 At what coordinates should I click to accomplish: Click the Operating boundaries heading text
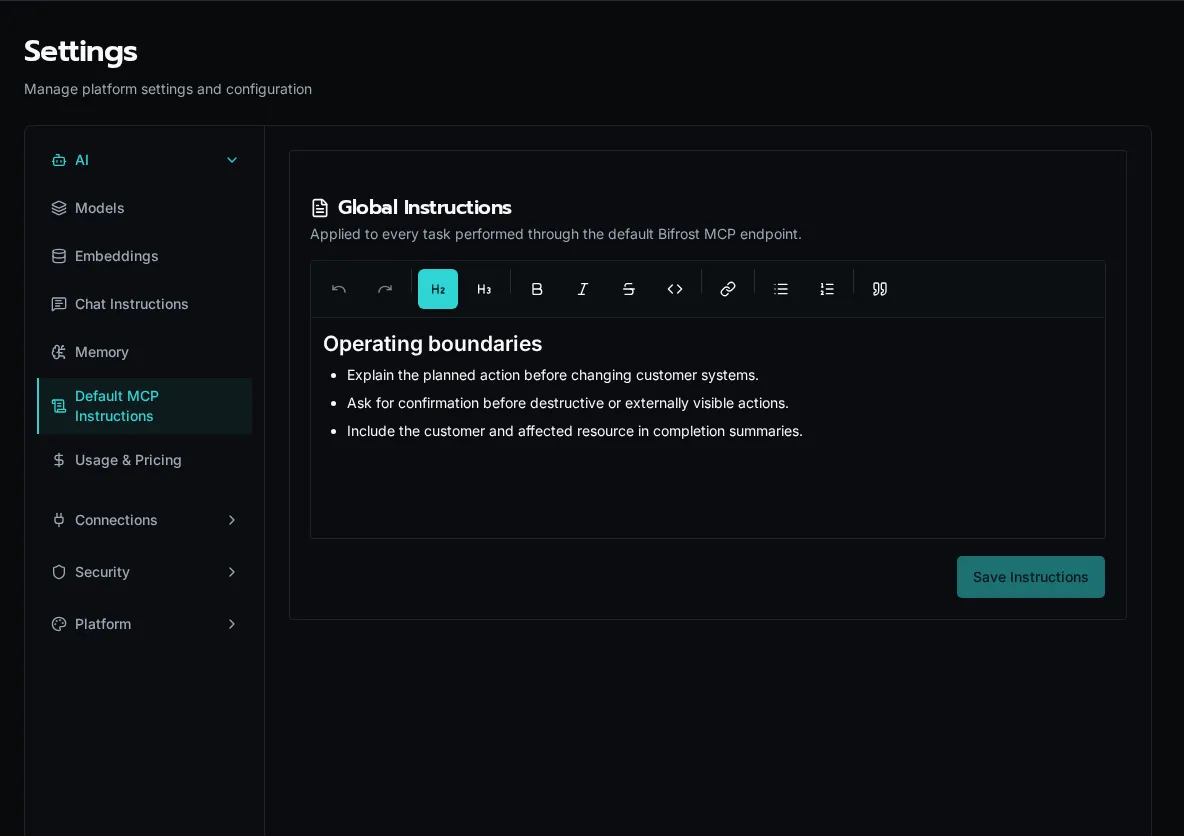coord(433,344)
